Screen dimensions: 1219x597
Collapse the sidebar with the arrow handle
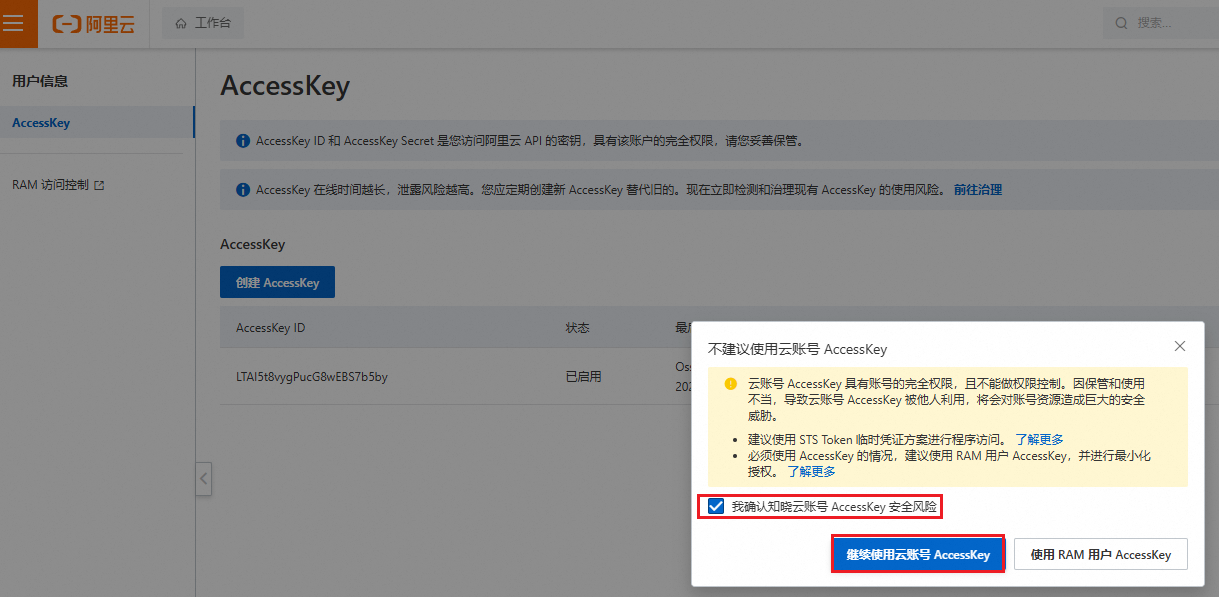(x=203, y=478)
